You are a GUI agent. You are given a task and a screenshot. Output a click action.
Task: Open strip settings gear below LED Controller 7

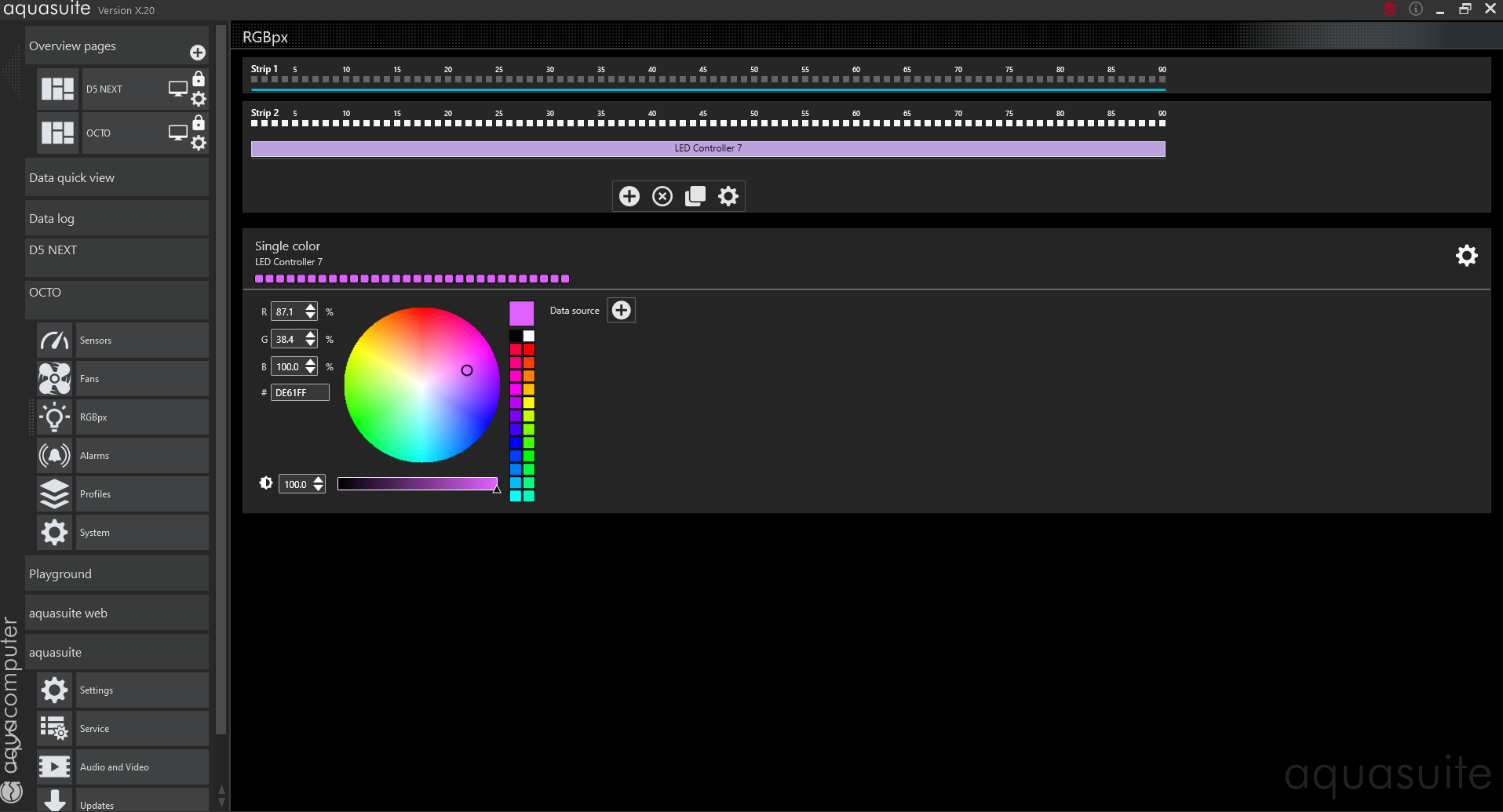728,196
